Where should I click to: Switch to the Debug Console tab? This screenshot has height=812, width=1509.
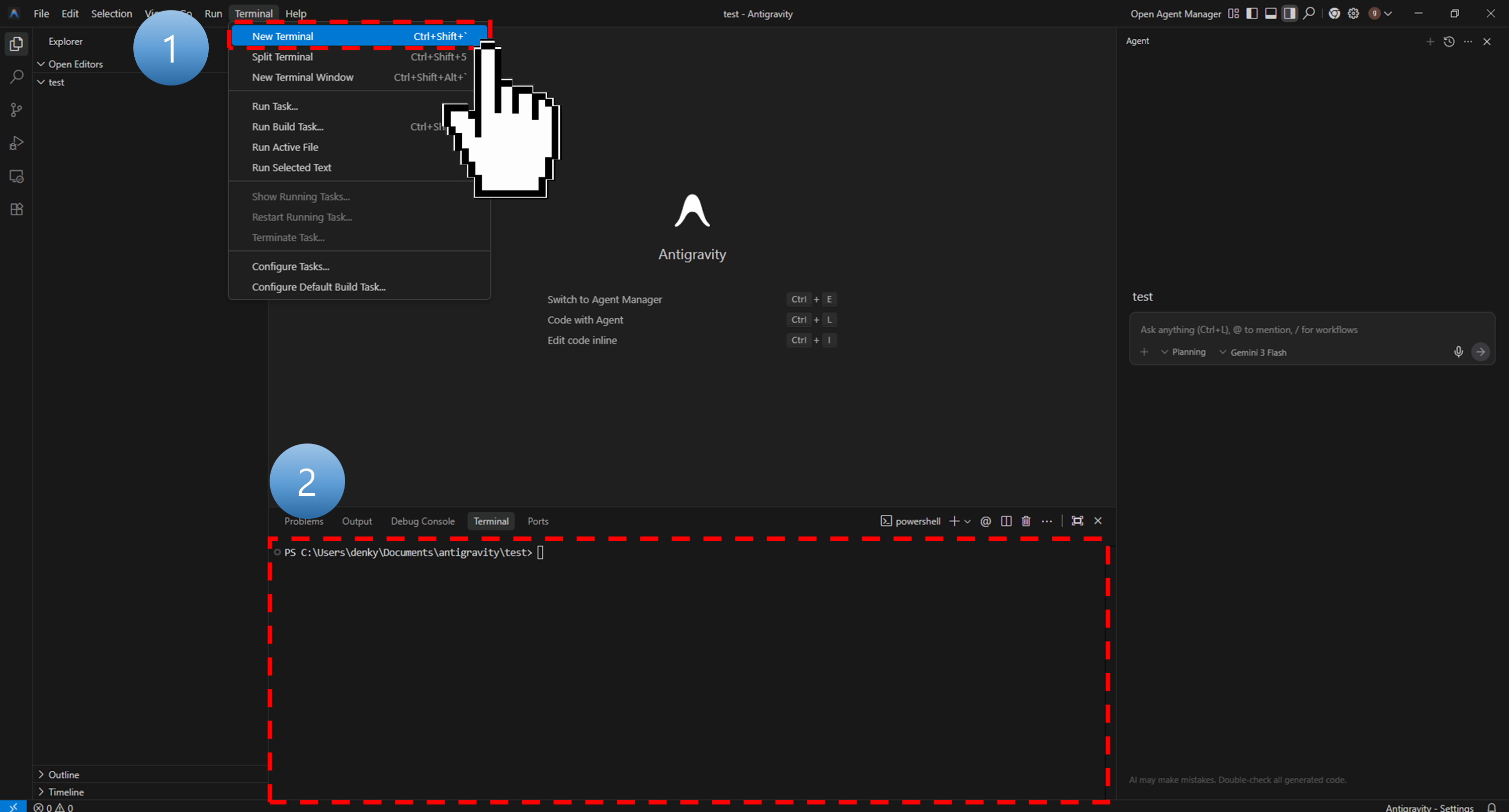tap(423, 521)
